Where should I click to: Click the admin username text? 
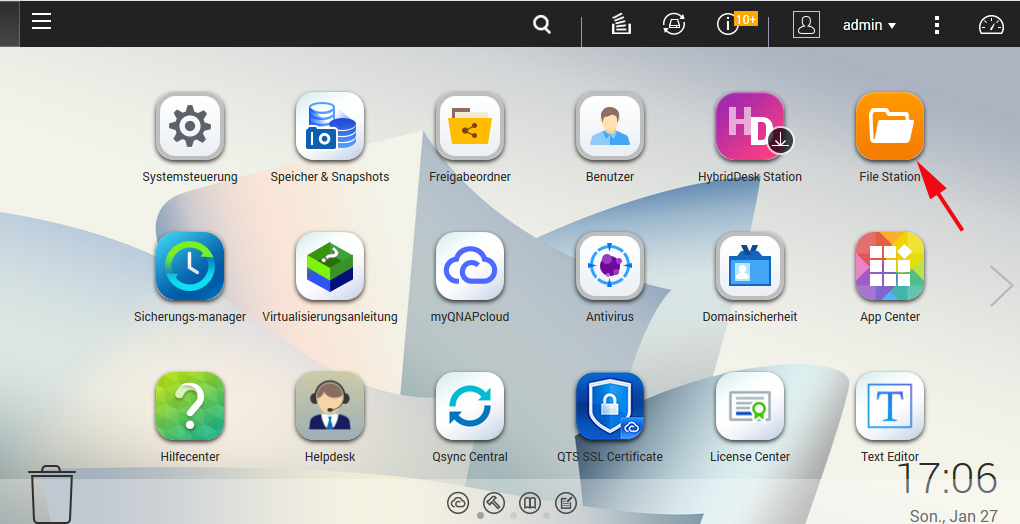863,25
